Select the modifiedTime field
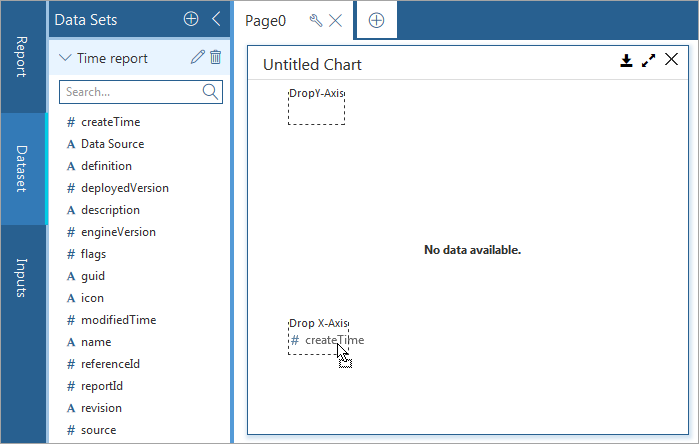Image resolution: width=699 pixels, height=444 pixels. [118, 320]
